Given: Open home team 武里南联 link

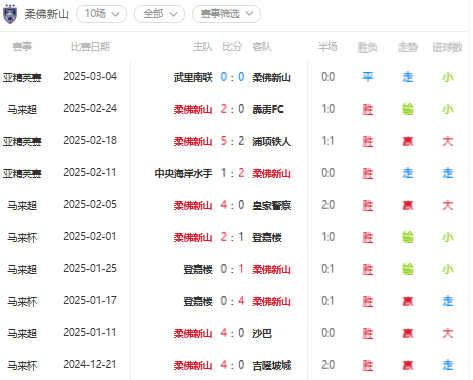Looking at the screenshot, I should pos(193,77).
